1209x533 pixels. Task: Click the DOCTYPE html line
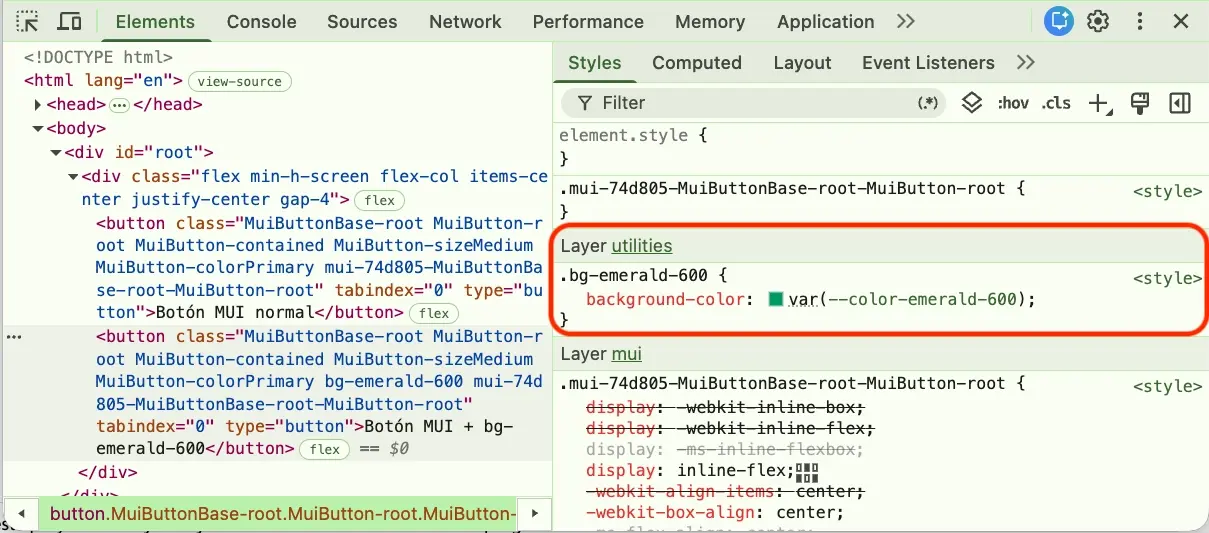click(98, 58)
